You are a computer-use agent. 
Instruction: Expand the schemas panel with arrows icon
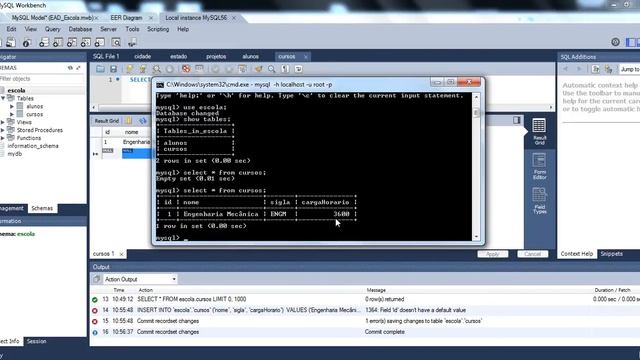tap(78, 68)
